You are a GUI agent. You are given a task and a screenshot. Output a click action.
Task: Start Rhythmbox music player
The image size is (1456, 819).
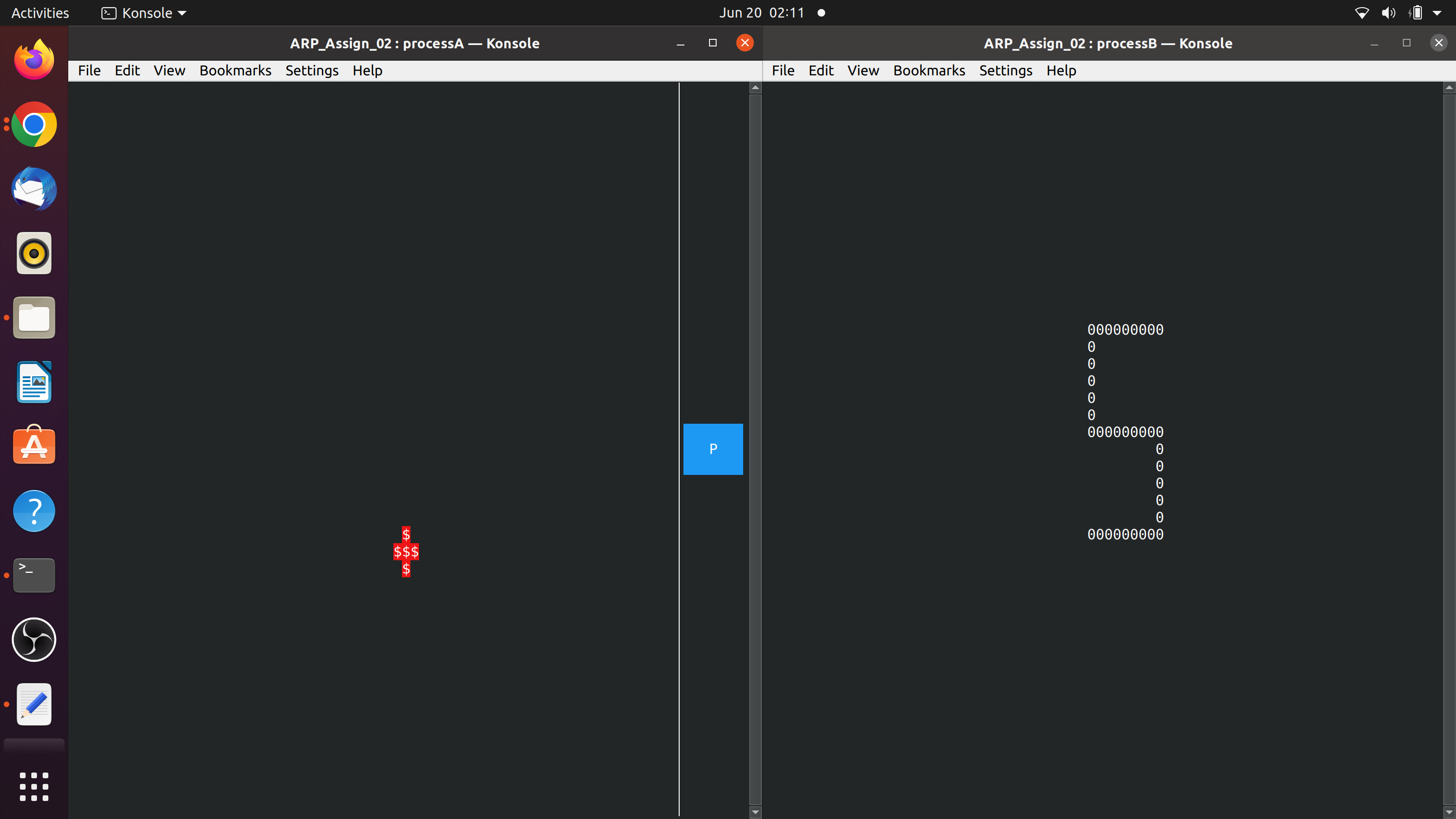[33, 253]
